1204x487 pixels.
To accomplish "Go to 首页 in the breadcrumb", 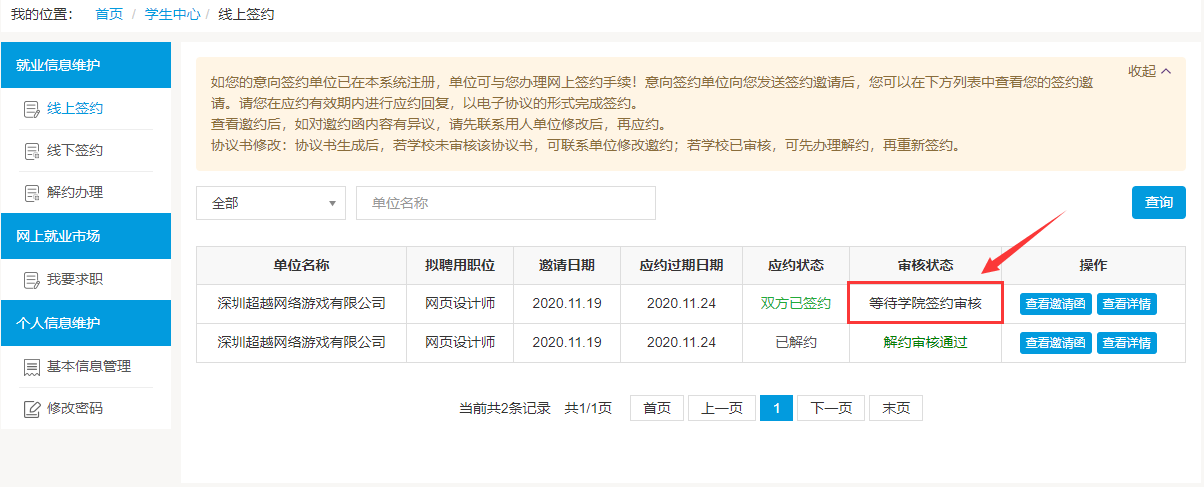I will coord(109,15).
